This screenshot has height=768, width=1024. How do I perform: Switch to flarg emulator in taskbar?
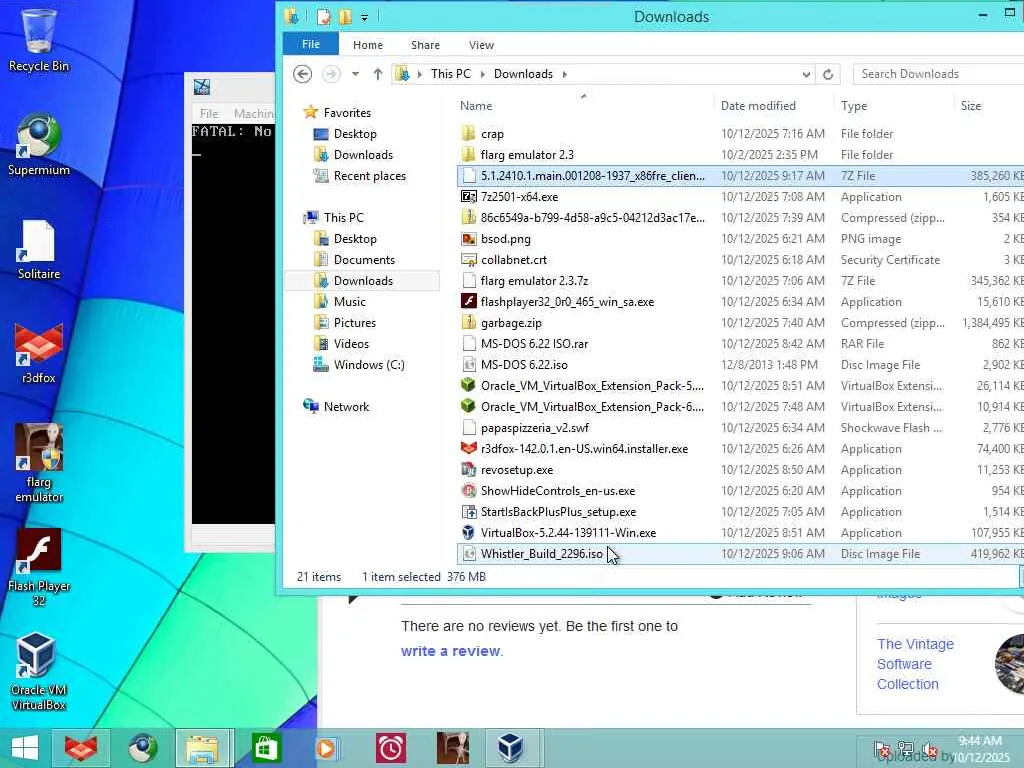(x=453, y=748)
